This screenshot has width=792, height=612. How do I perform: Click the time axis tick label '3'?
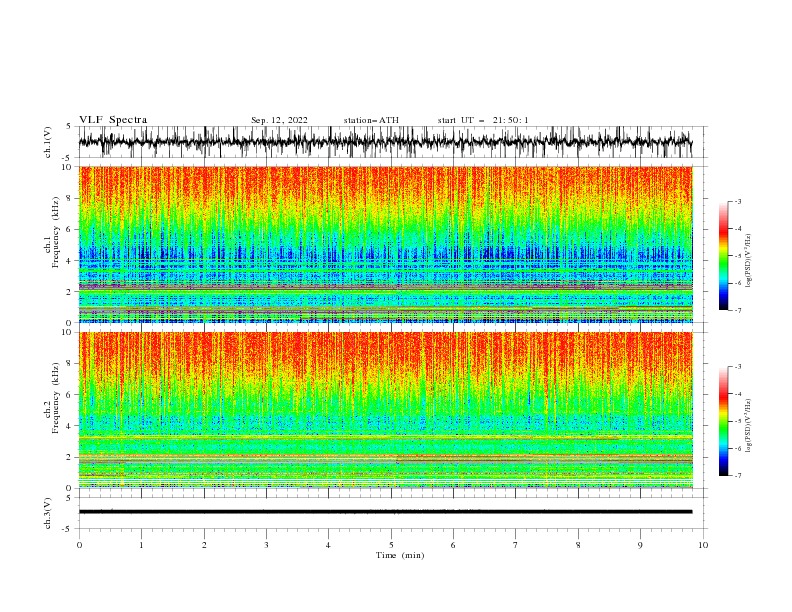(266, 545)
